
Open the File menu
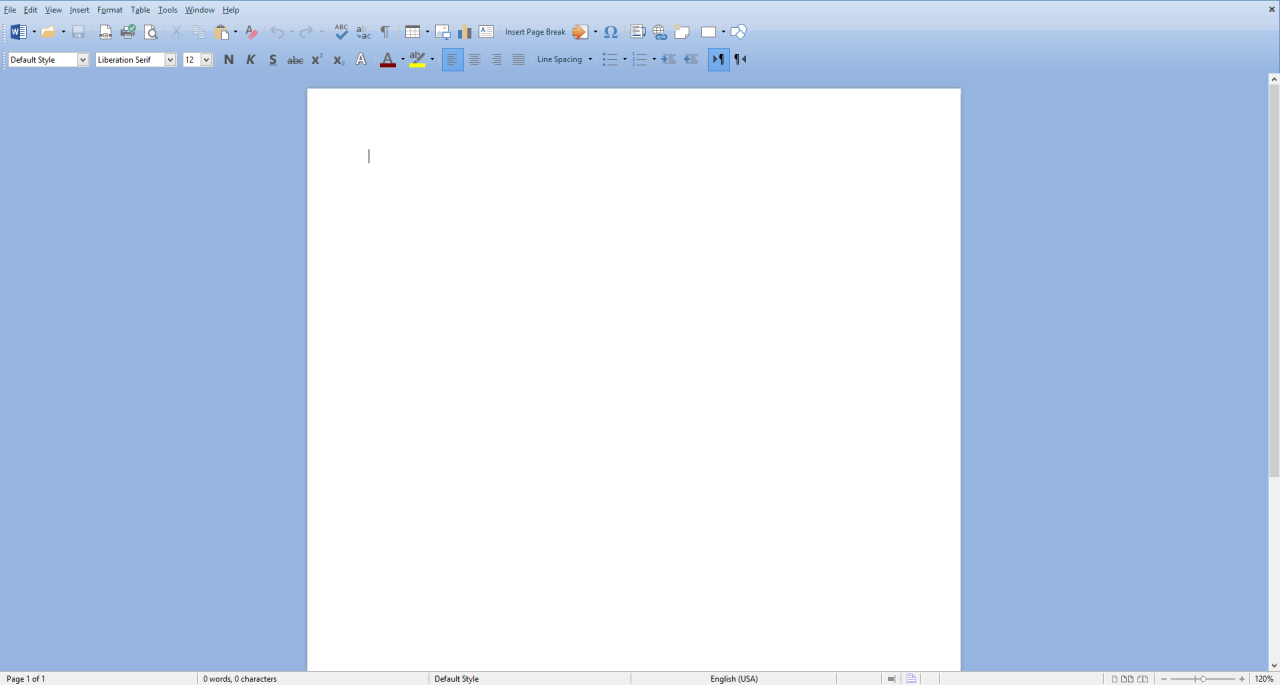coord(10,10)
